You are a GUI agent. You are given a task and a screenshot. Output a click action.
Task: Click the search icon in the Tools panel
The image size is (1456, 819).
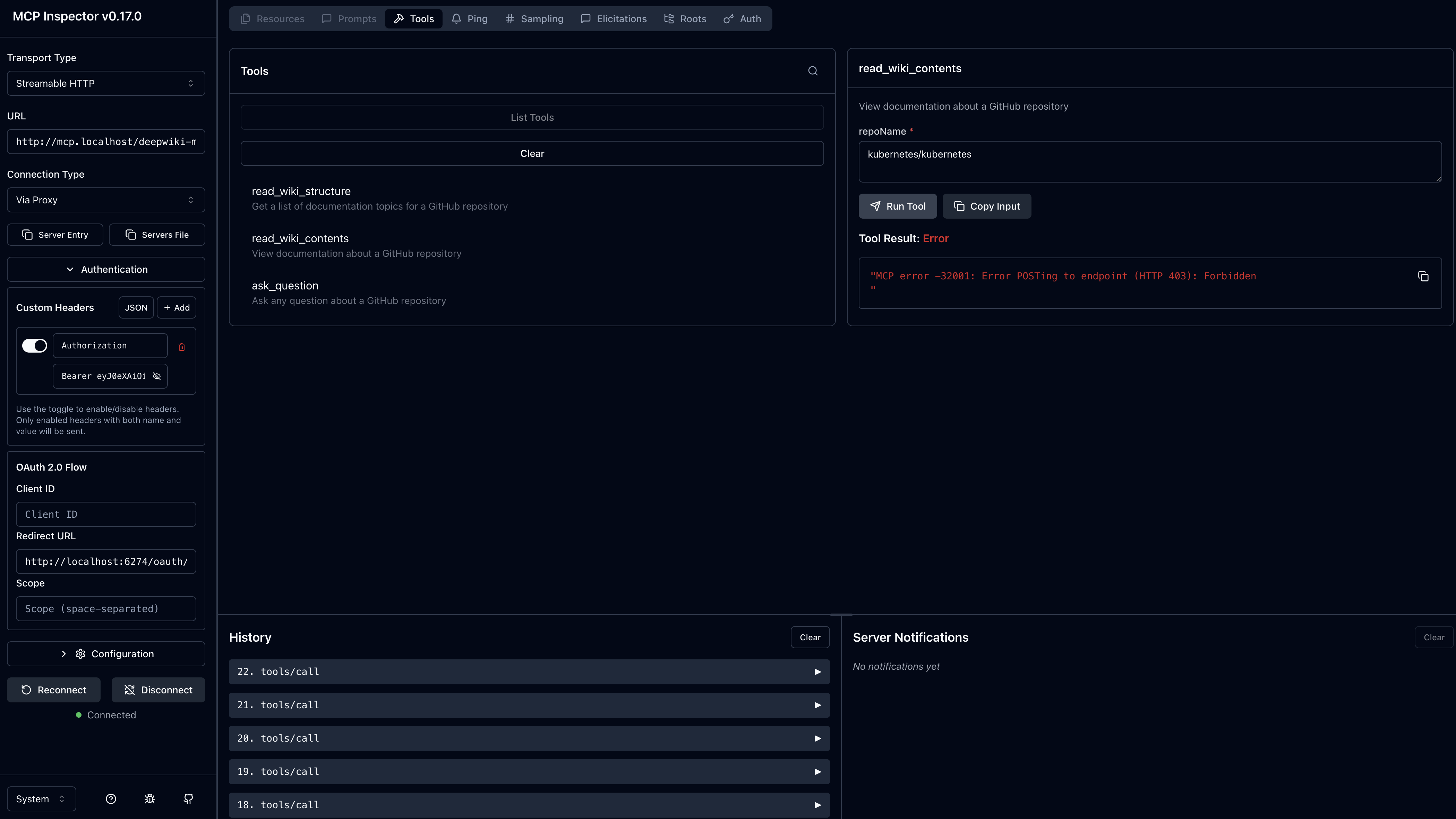[813, 71]
